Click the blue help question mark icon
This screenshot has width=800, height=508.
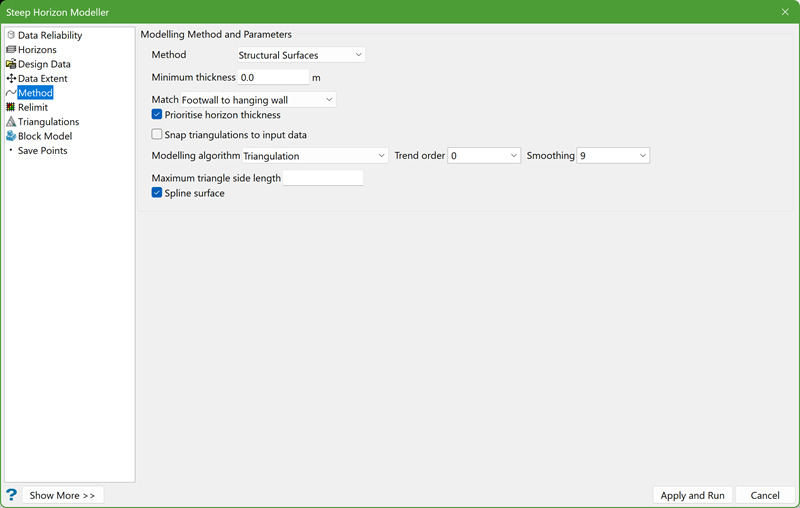[x=11, y=495]
